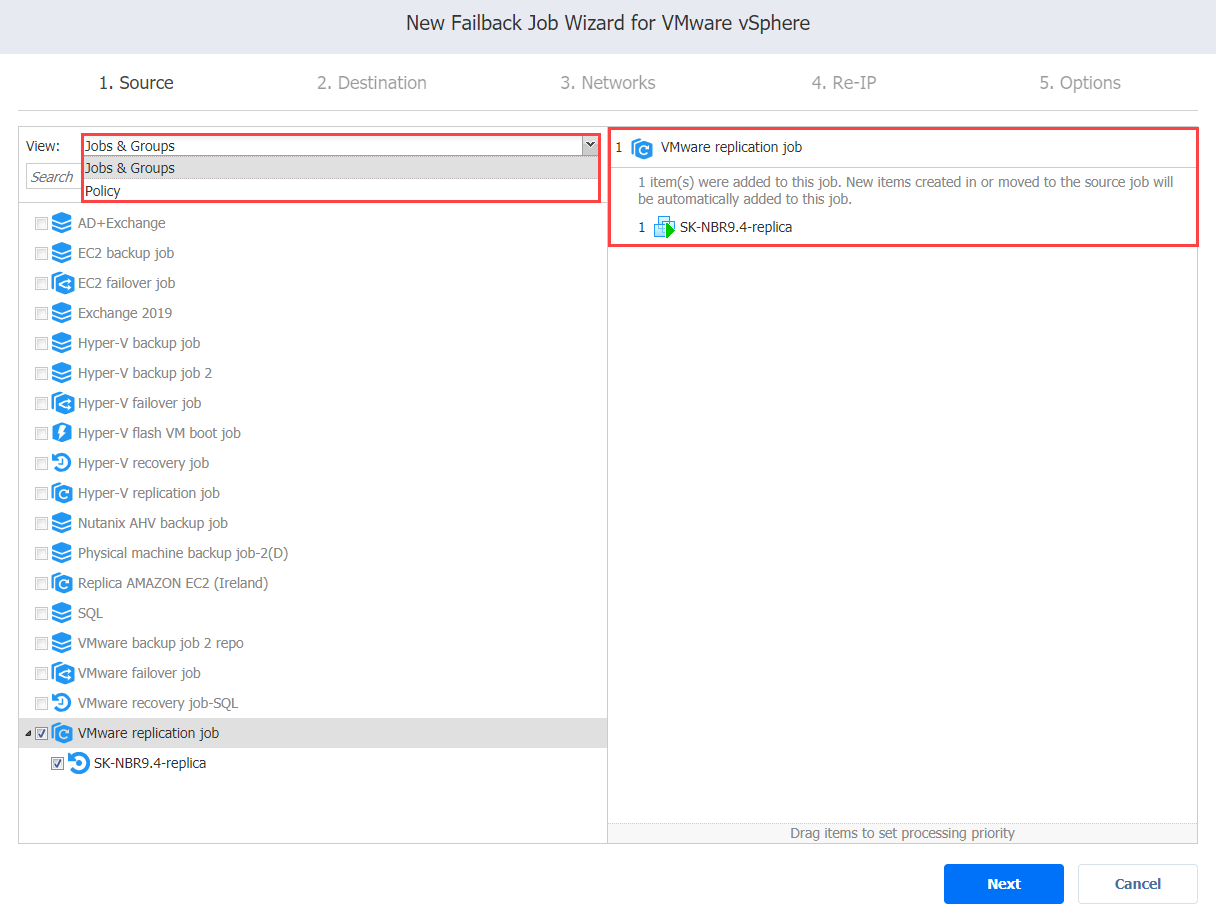Click the Hyper-V backup job icon

pos(62,343)
